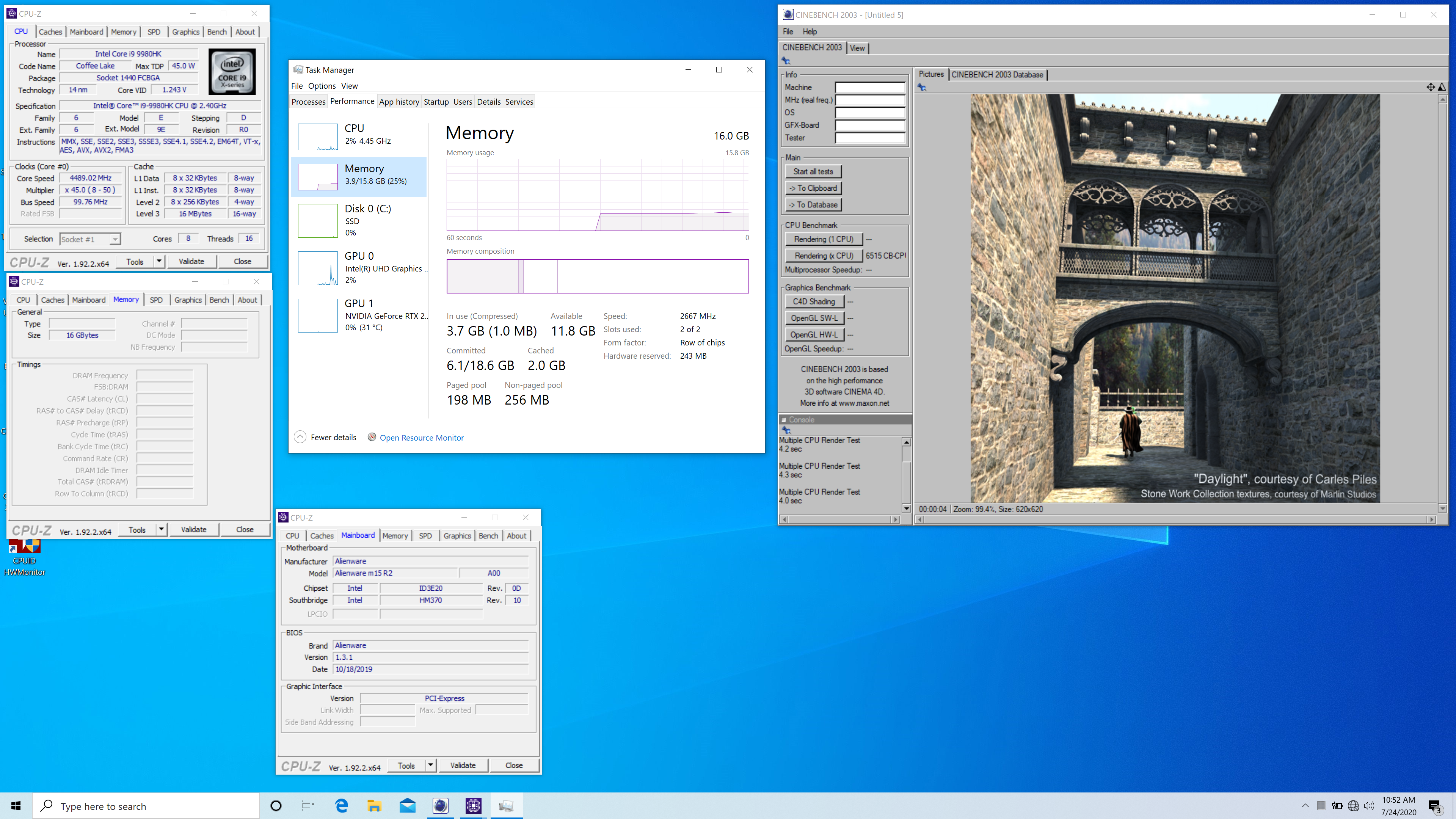Select GPU 0 Intel UHD Graphics entry
Image resolution: width=1456 pixels, height=819 pixels.
[359, 267]
